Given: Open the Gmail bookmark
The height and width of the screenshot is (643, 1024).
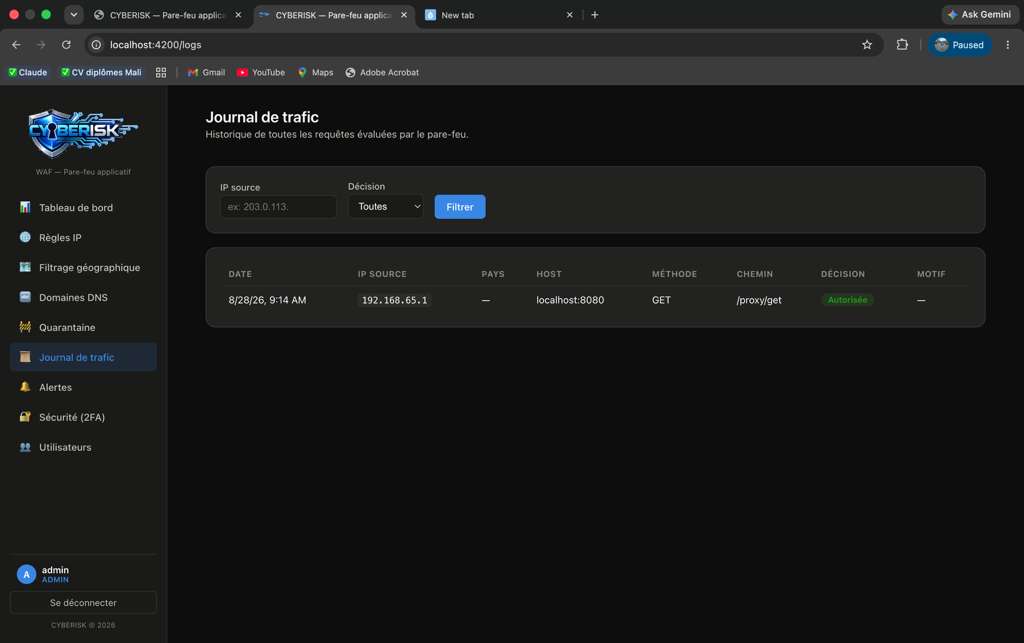Looking at the screenshot, I should tap(206, 72).
